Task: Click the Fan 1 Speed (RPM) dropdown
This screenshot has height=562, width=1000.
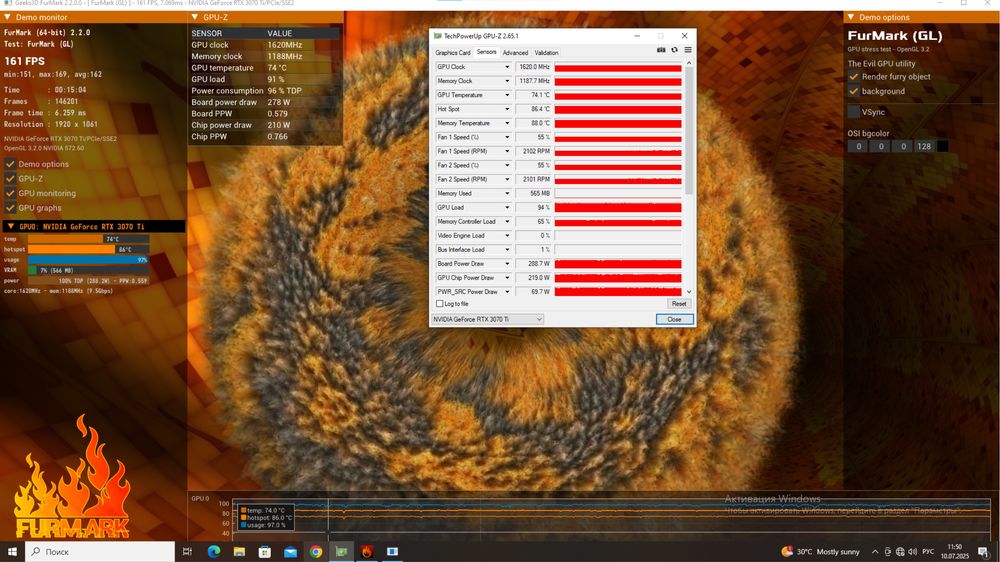Action: pyautogui.click(x=507, y=151)
